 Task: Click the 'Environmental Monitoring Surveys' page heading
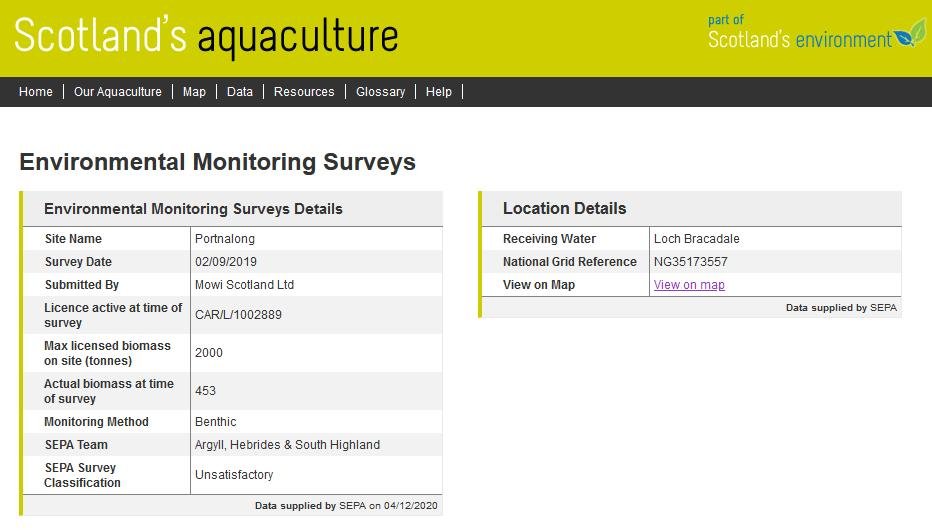click(x=218, y=162)
